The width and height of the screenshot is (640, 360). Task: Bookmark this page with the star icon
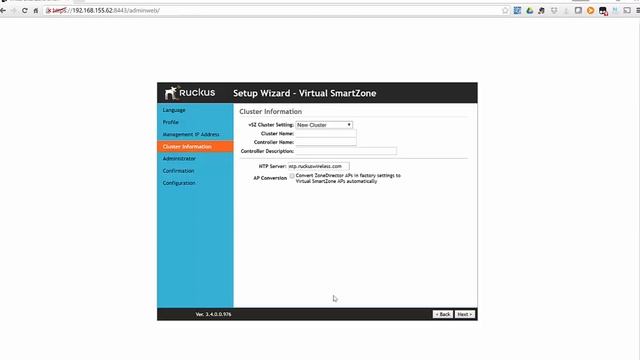coord(505,11)
